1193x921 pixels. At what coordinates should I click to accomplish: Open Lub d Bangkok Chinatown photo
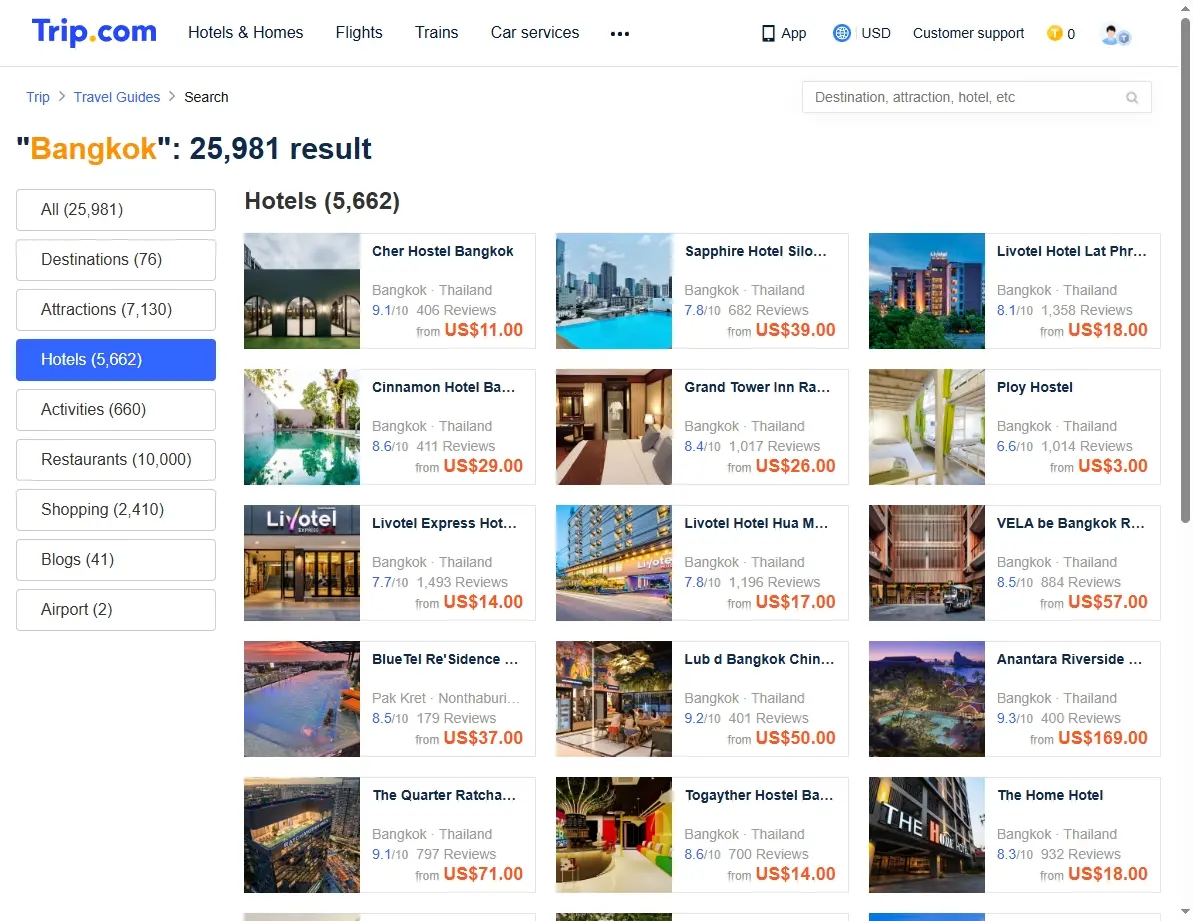pyautogui.click(x=614, y=700)
